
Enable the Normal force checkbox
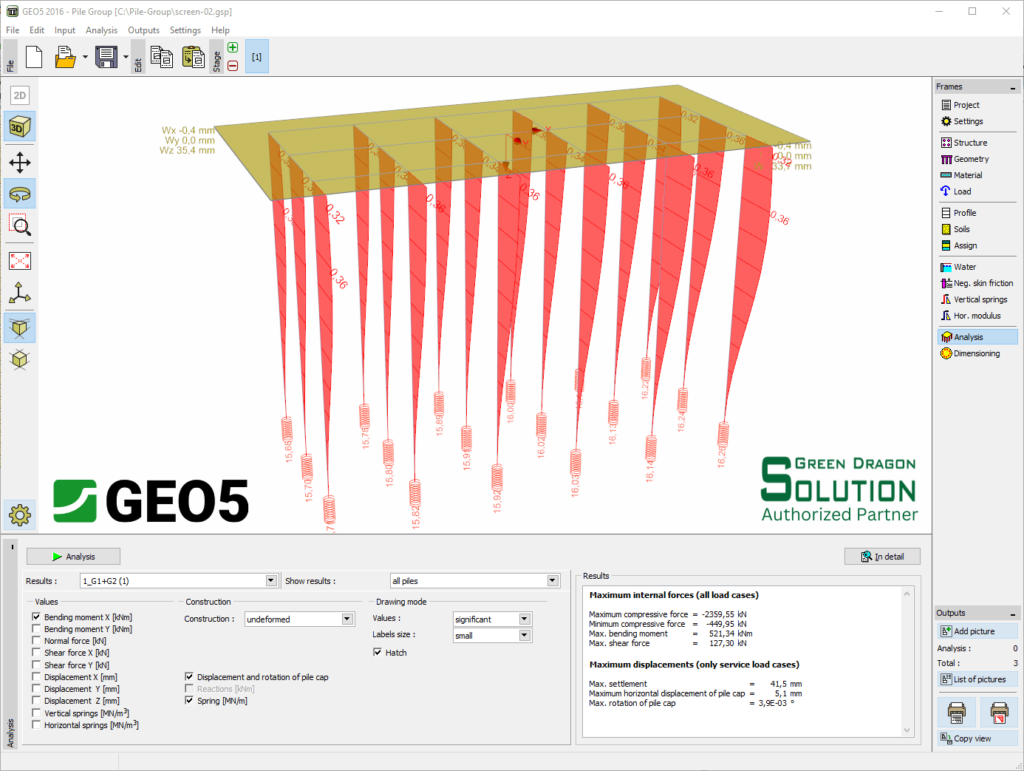37,640
